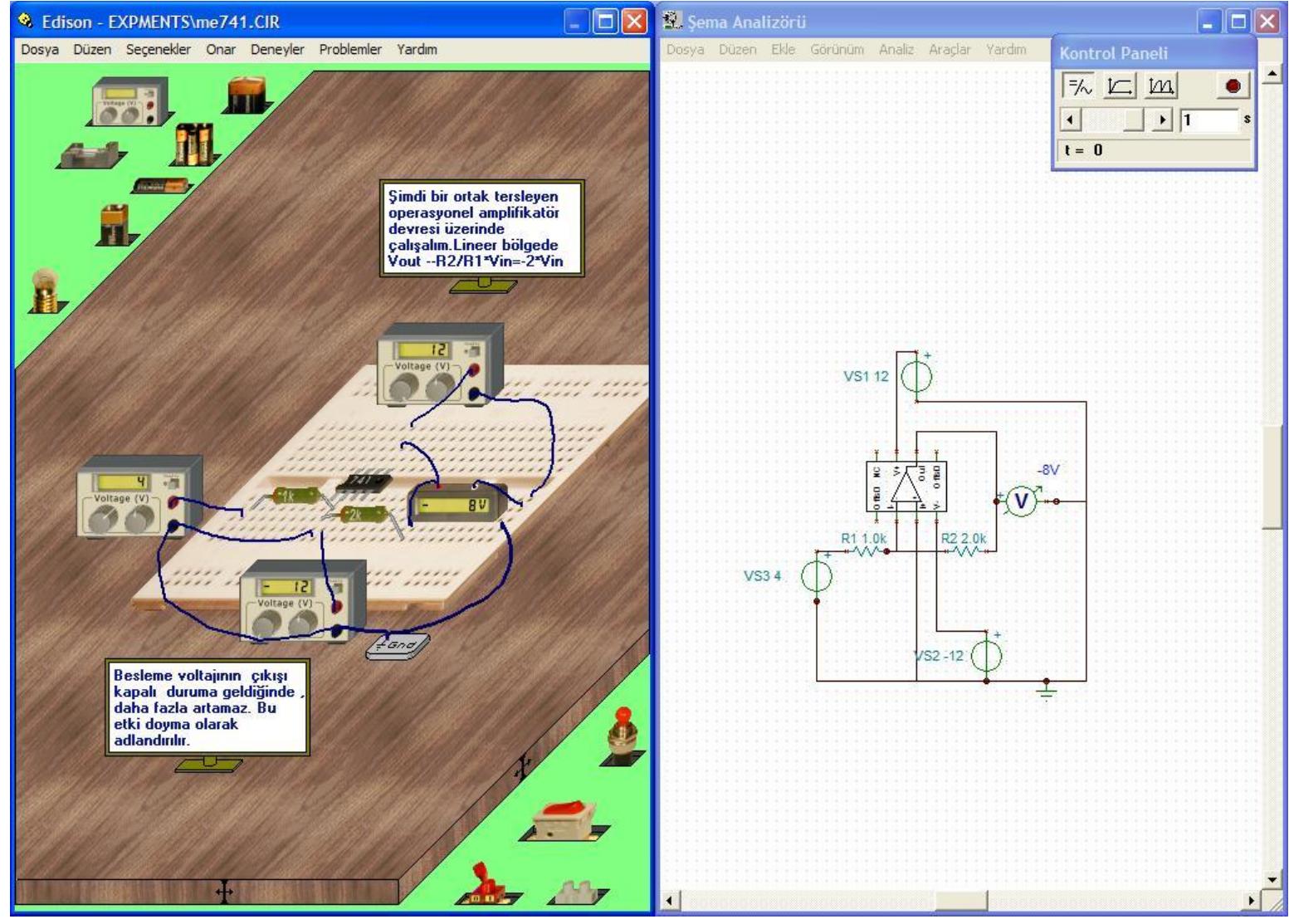Pick the empty battery holder on the shelf
Viewport: 1294px width, 924px height.
(92, 155)
